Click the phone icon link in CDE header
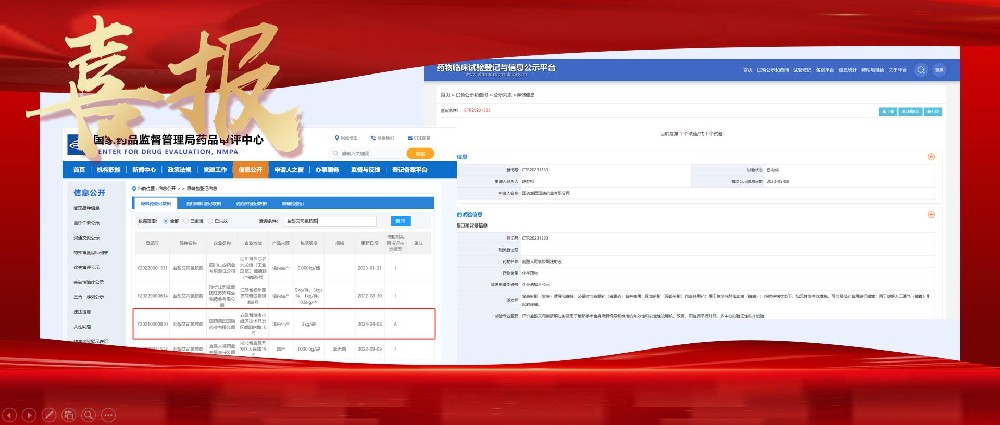This screenshot has width=1000, height=425. (x=372, y=138)
